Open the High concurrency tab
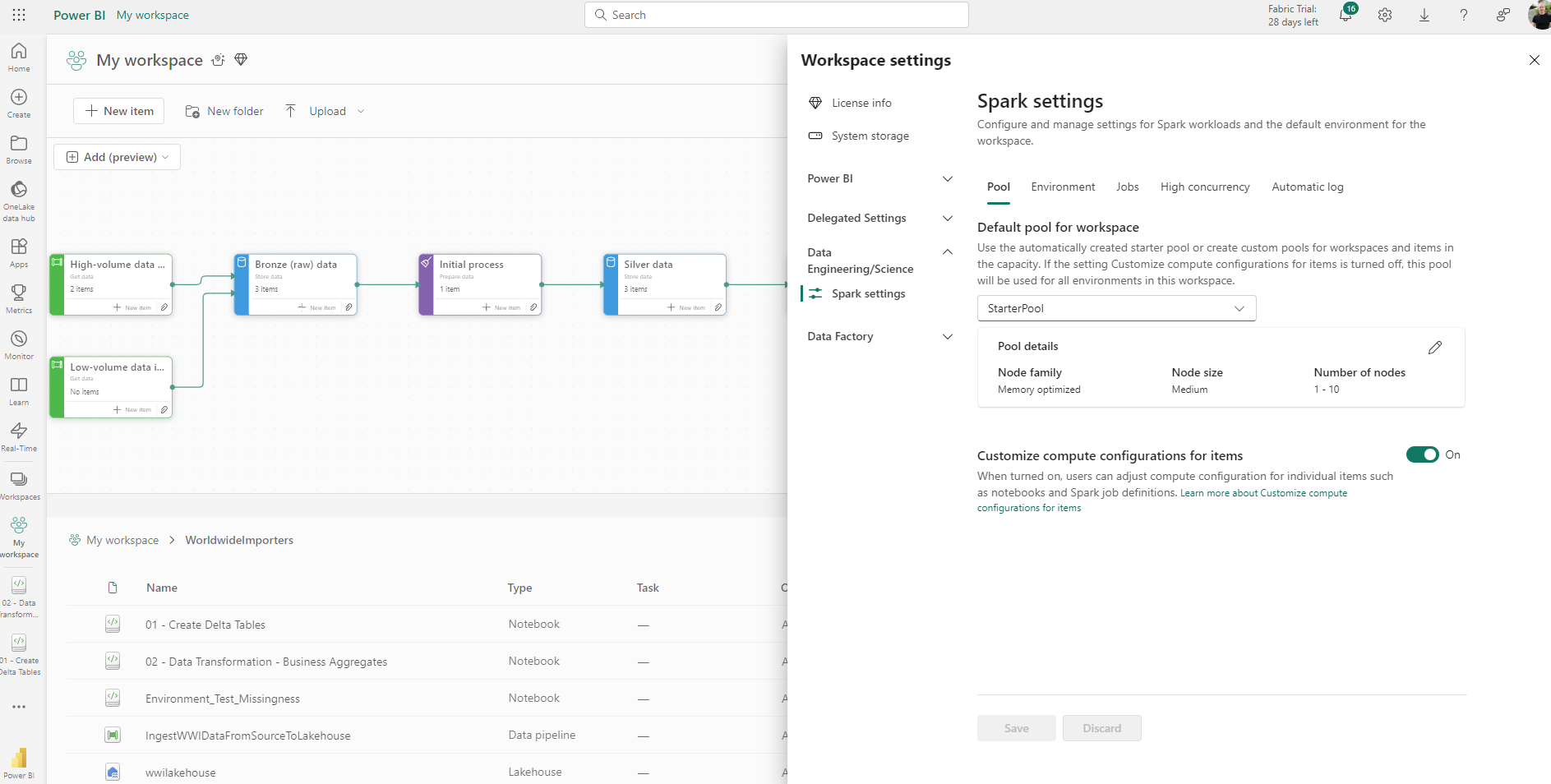 tap(1204, 187)
